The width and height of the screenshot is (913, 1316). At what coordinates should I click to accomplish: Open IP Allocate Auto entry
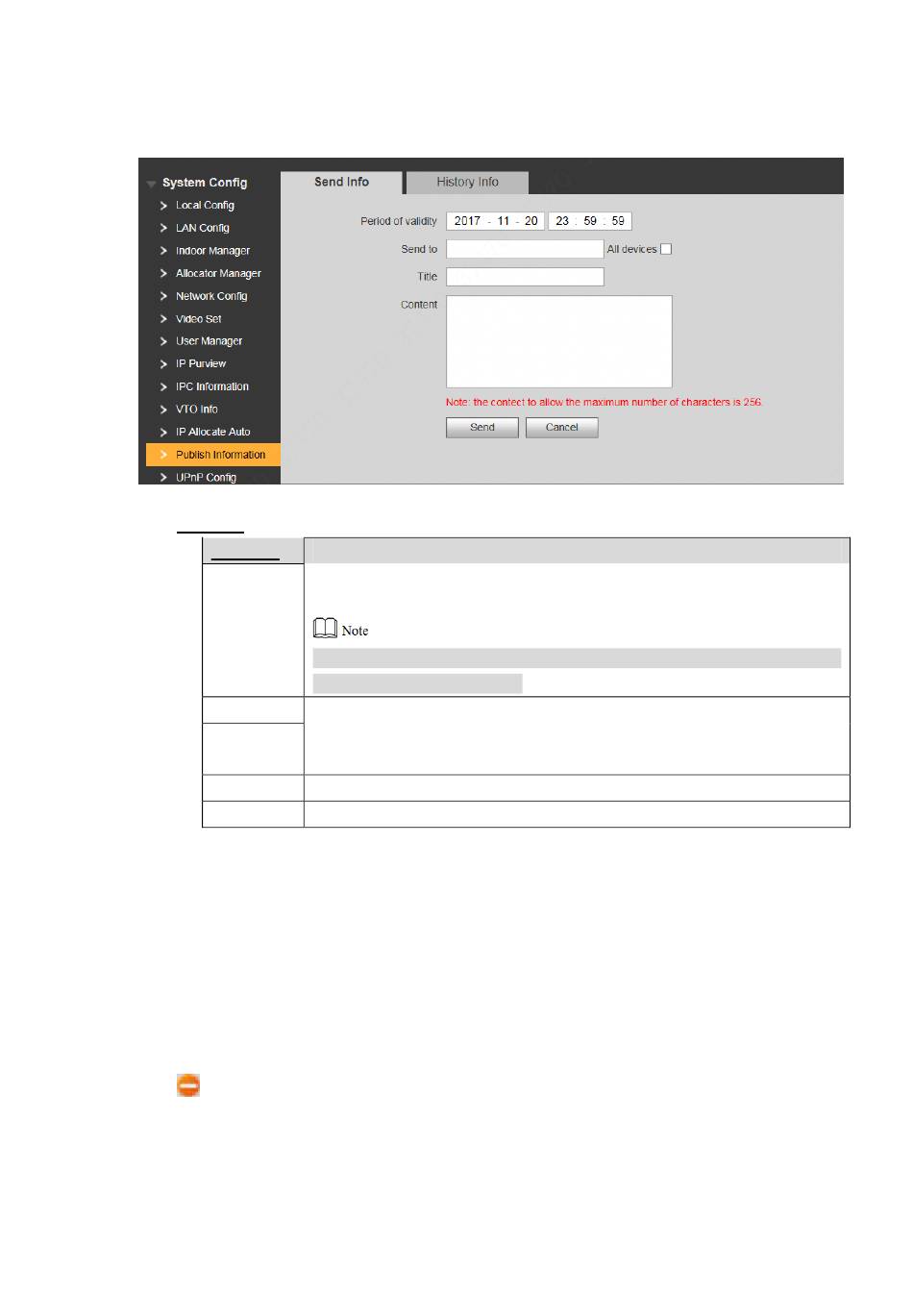pos(213,432)
